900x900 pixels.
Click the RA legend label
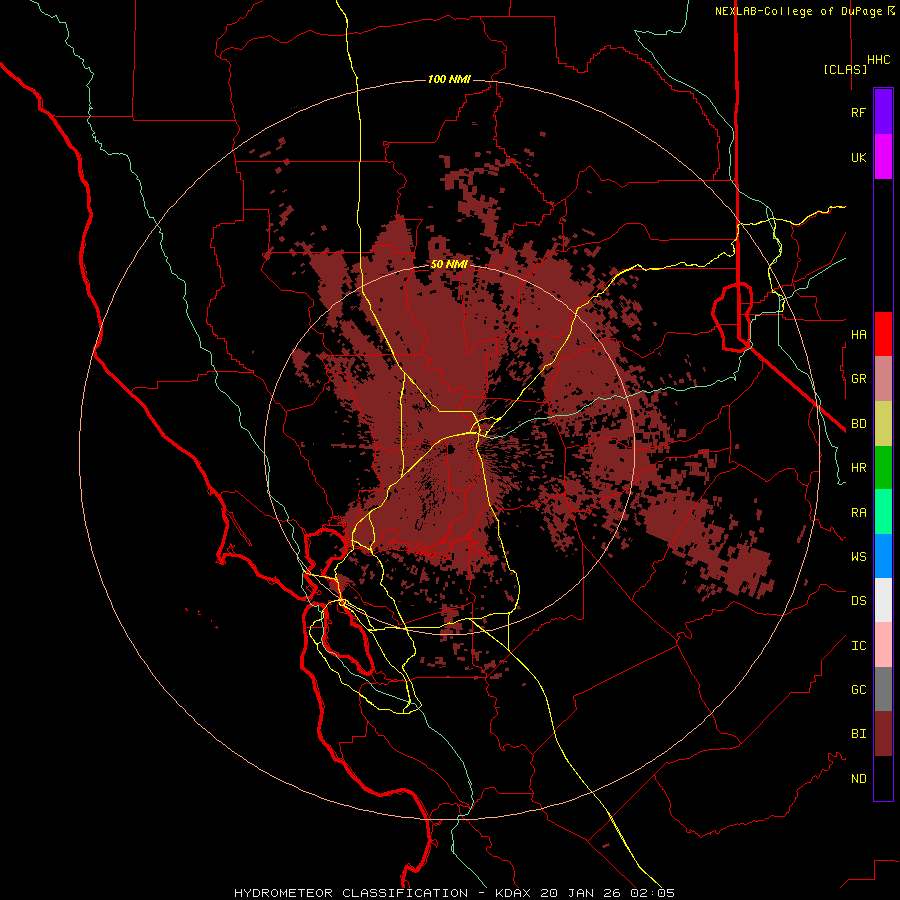(x=858, y=513)
